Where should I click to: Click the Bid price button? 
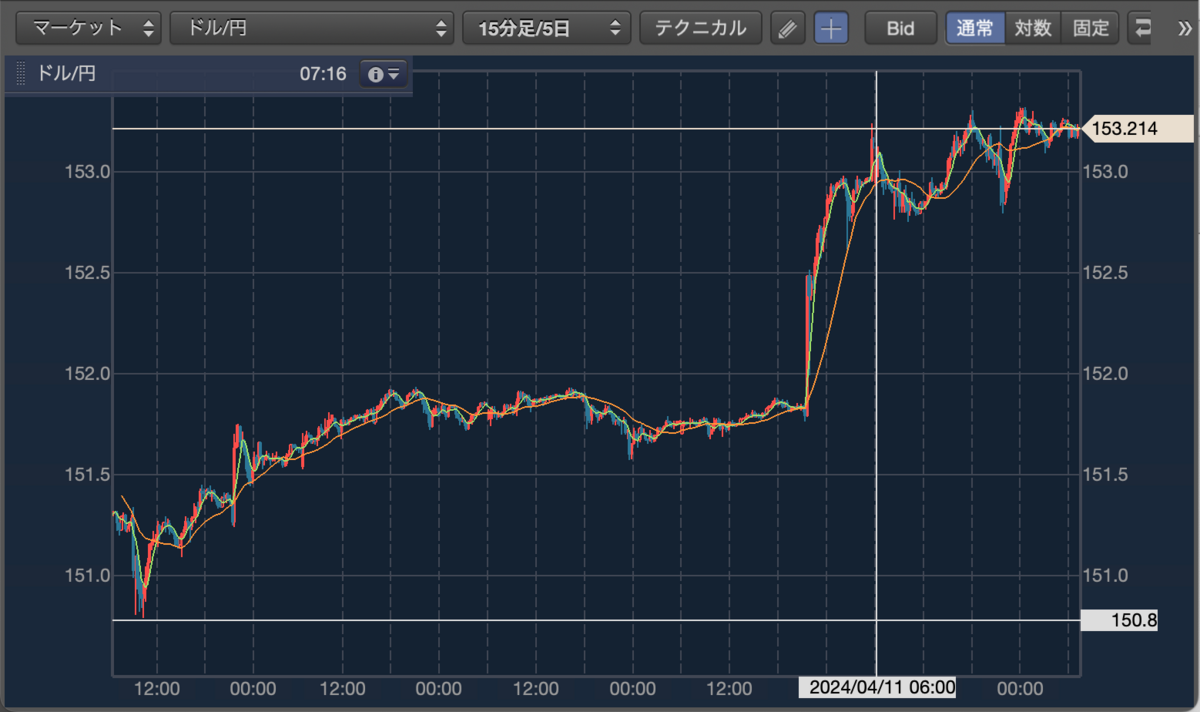coord(901,28)
